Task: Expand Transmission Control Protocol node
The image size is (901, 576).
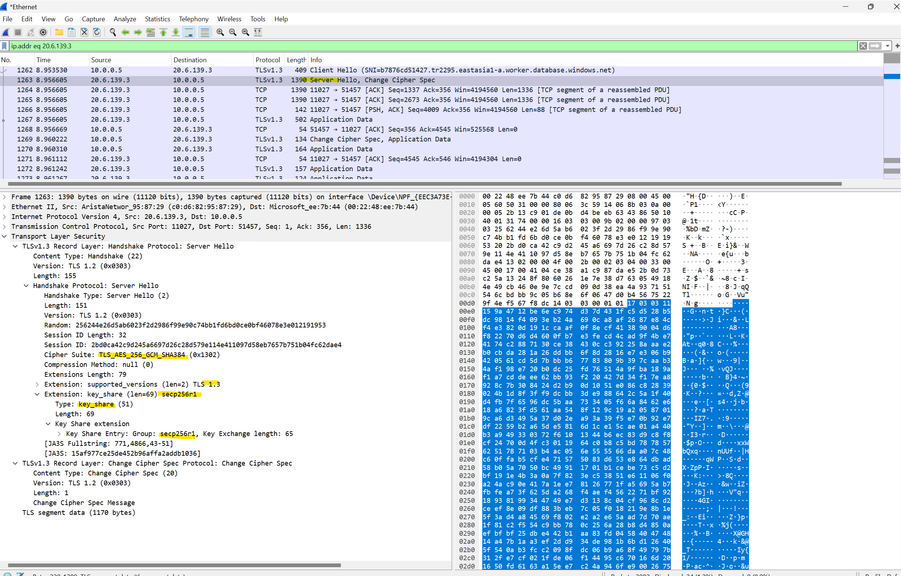Action: point(5,226)
